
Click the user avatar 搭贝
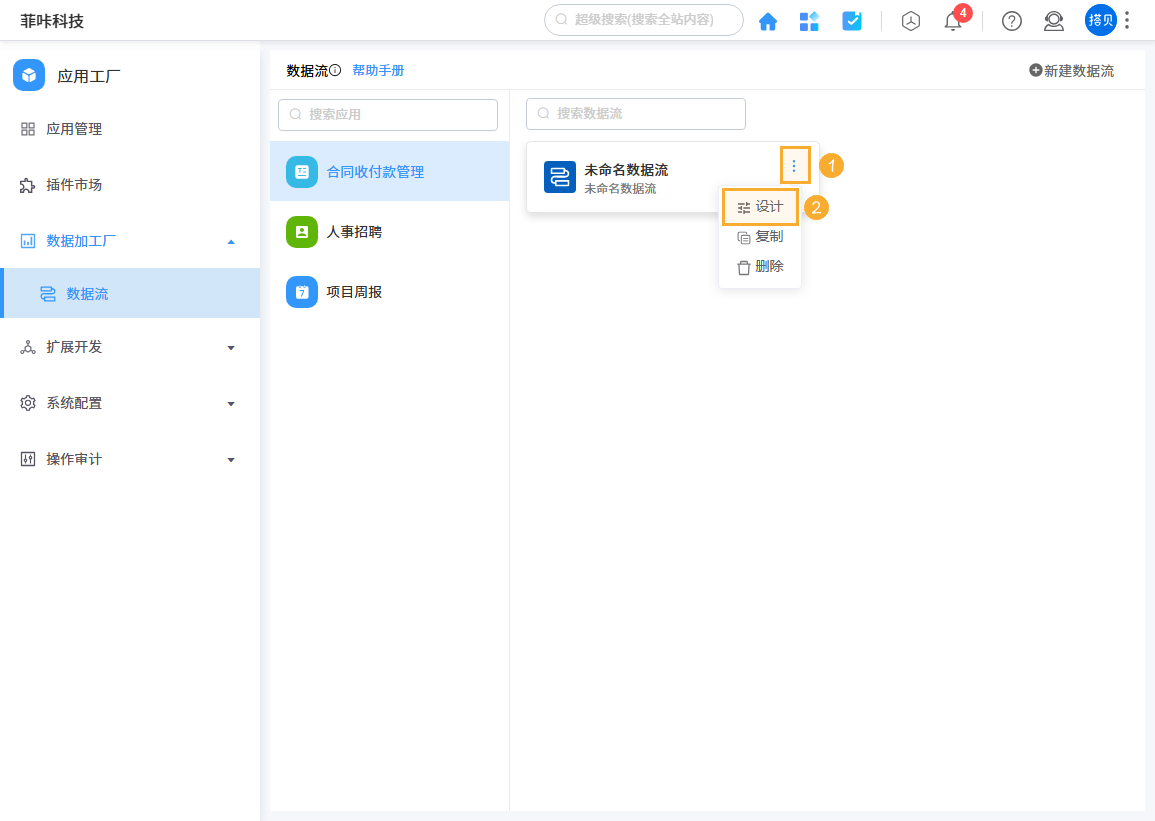click(1100, 20)
